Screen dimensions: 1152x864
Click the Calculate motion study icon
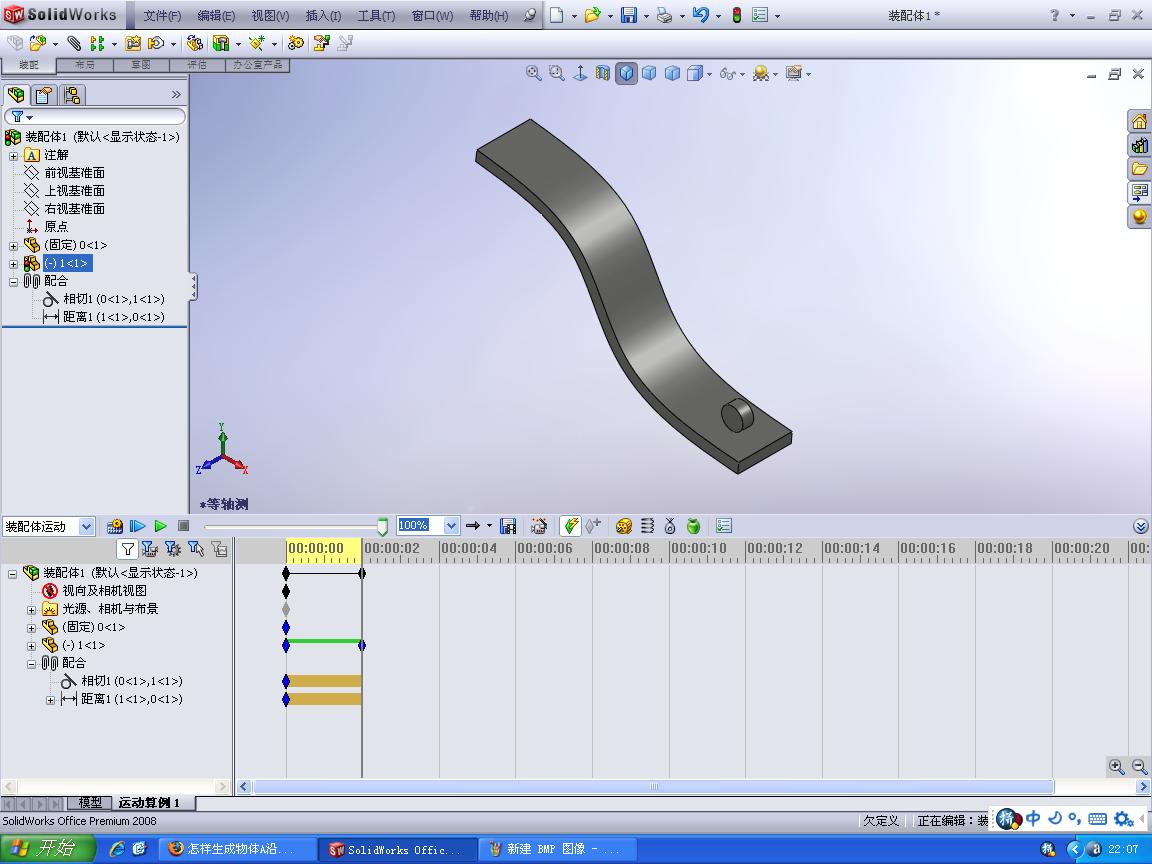[115, 526]
